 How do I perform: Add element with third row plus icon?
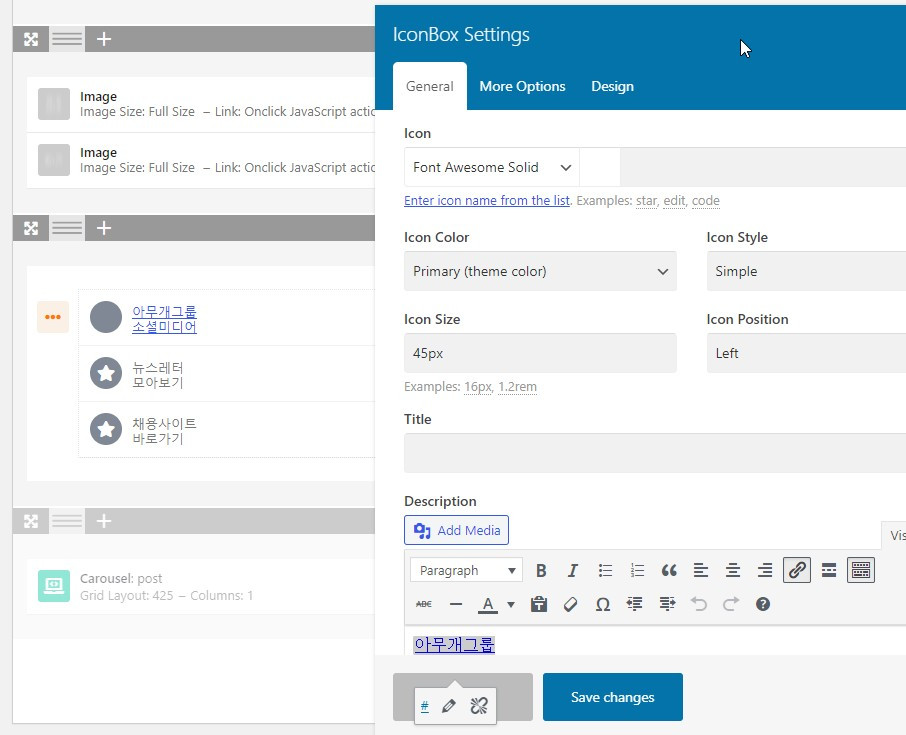[103, 521]
